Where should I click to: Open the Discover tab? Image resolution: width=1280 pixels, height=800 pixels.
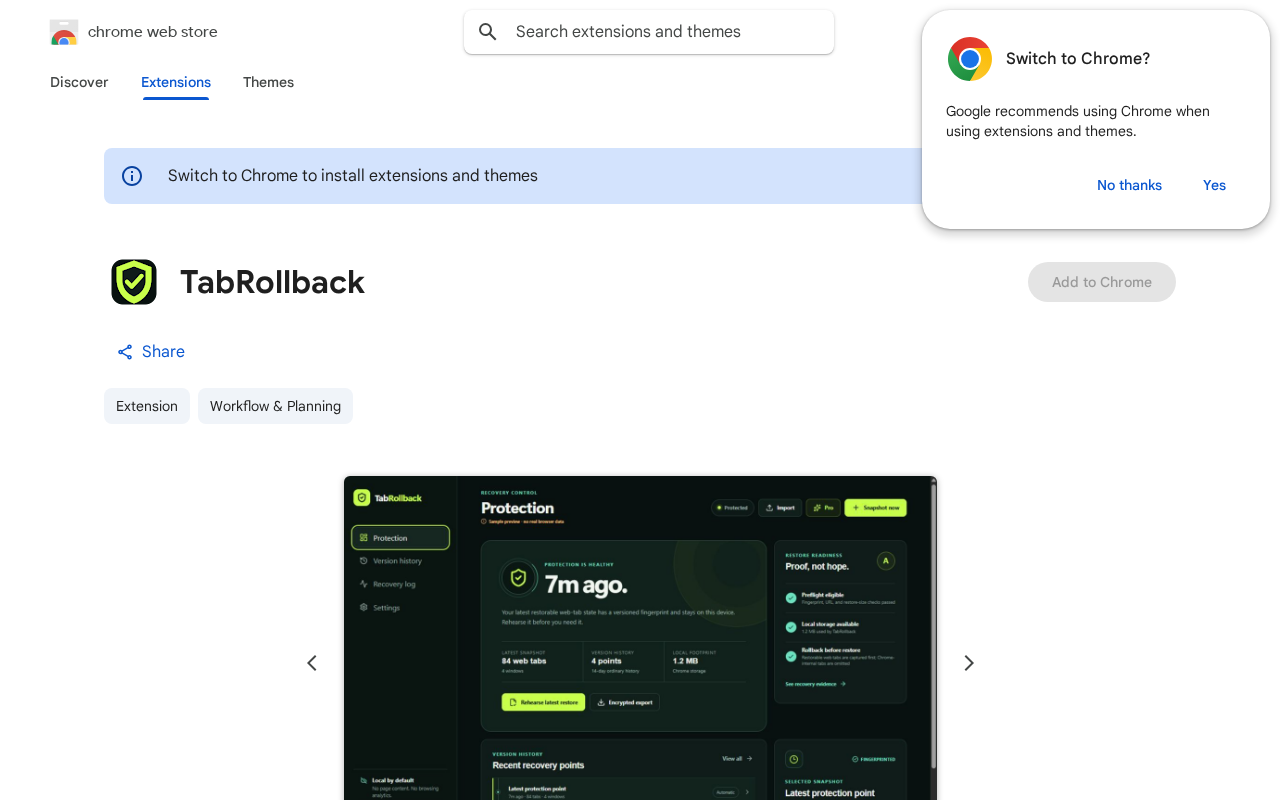tap(79, 82)
